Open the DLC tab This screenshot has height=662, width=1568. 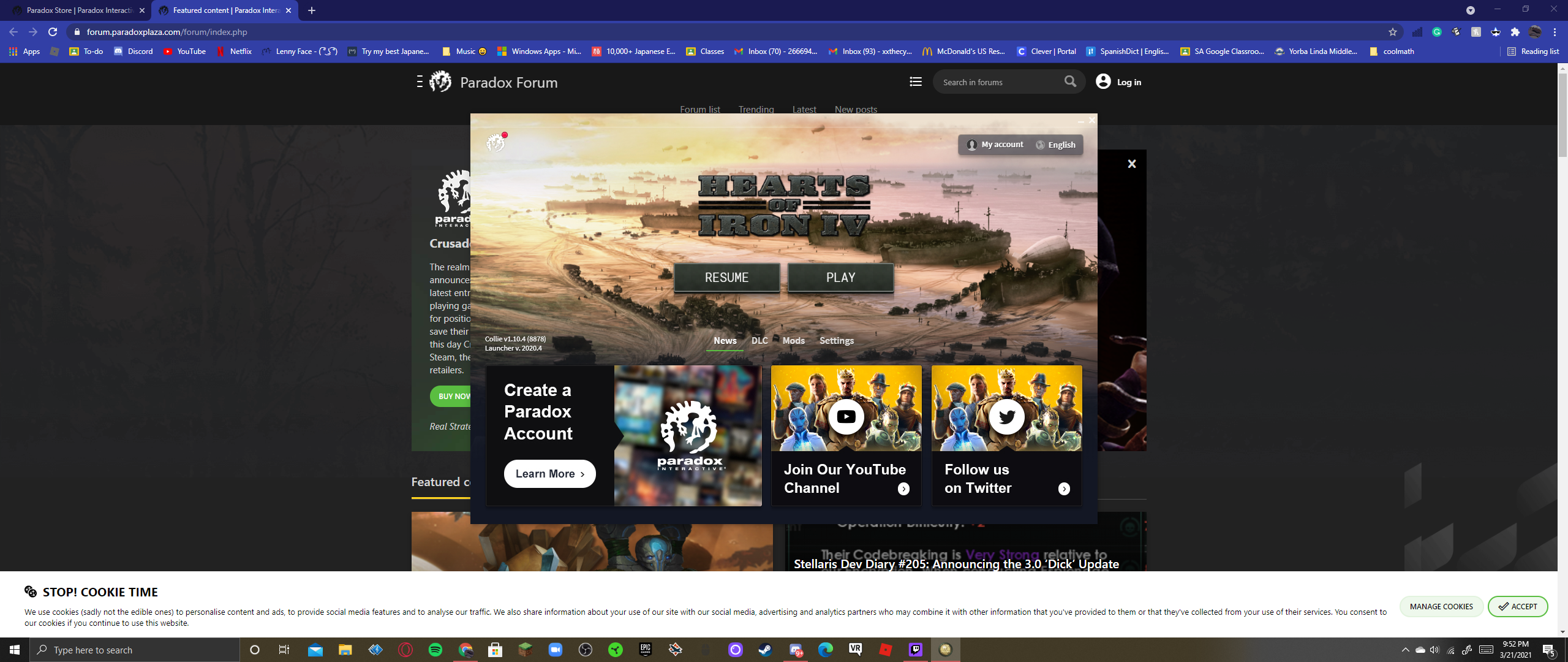coord(759,341)
